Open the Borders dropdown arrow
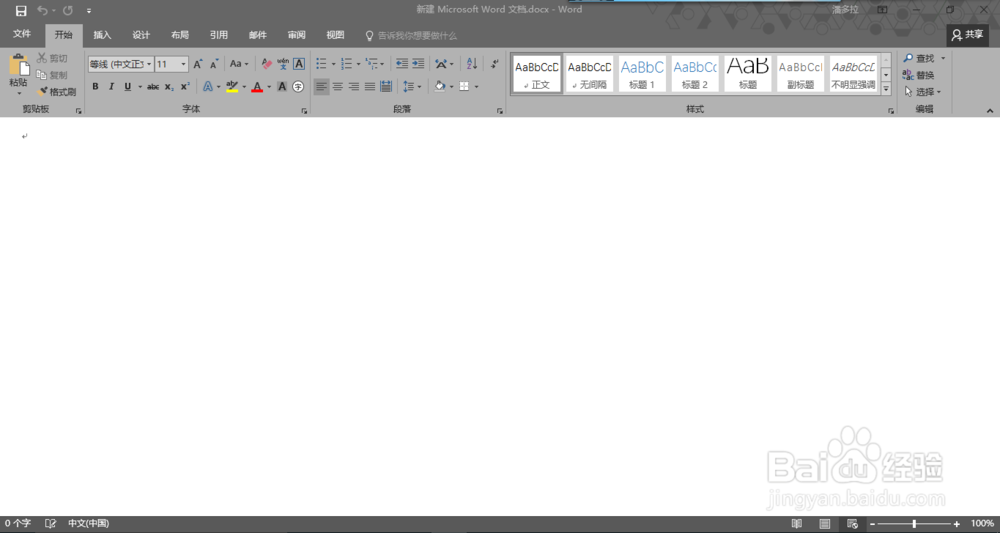The image size is (1000, 533). coord(476,86)
